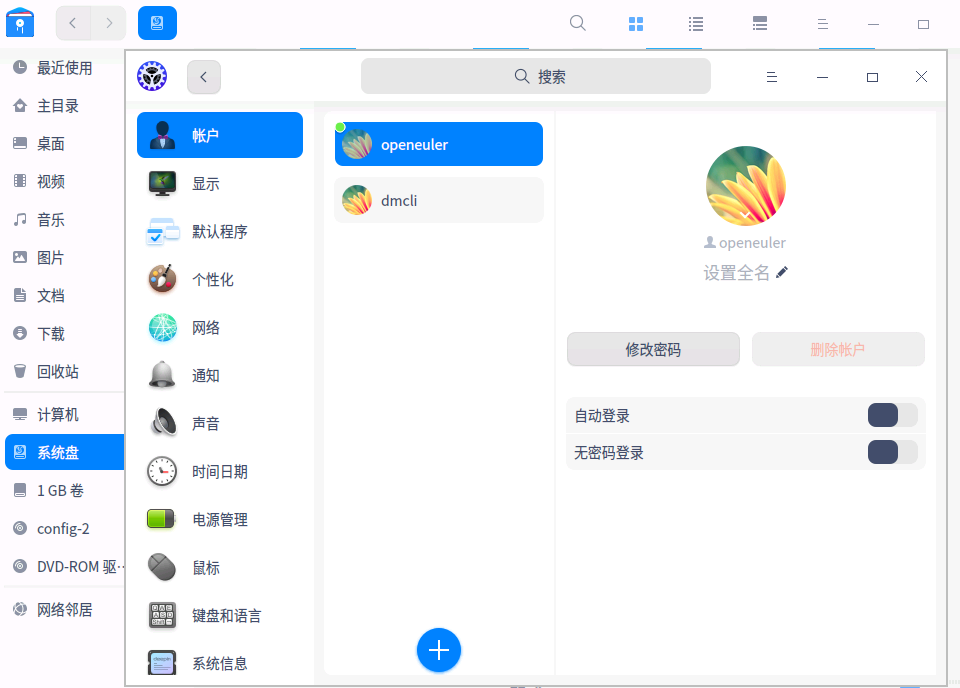Click the 删除帐户 delete account button

[838, 350]
